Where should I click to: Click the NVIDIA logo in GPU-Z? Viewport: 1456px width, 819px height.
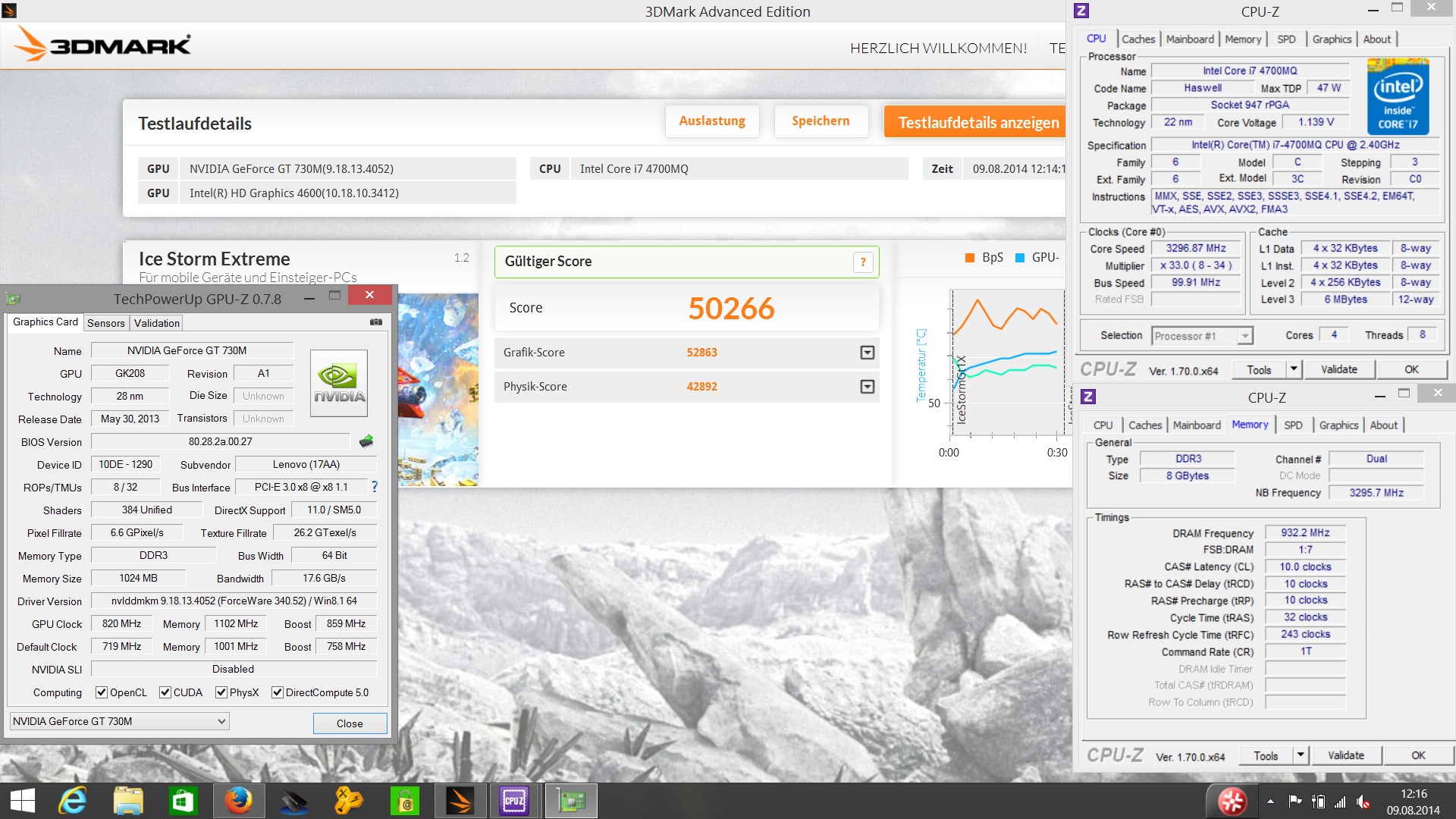339,383
